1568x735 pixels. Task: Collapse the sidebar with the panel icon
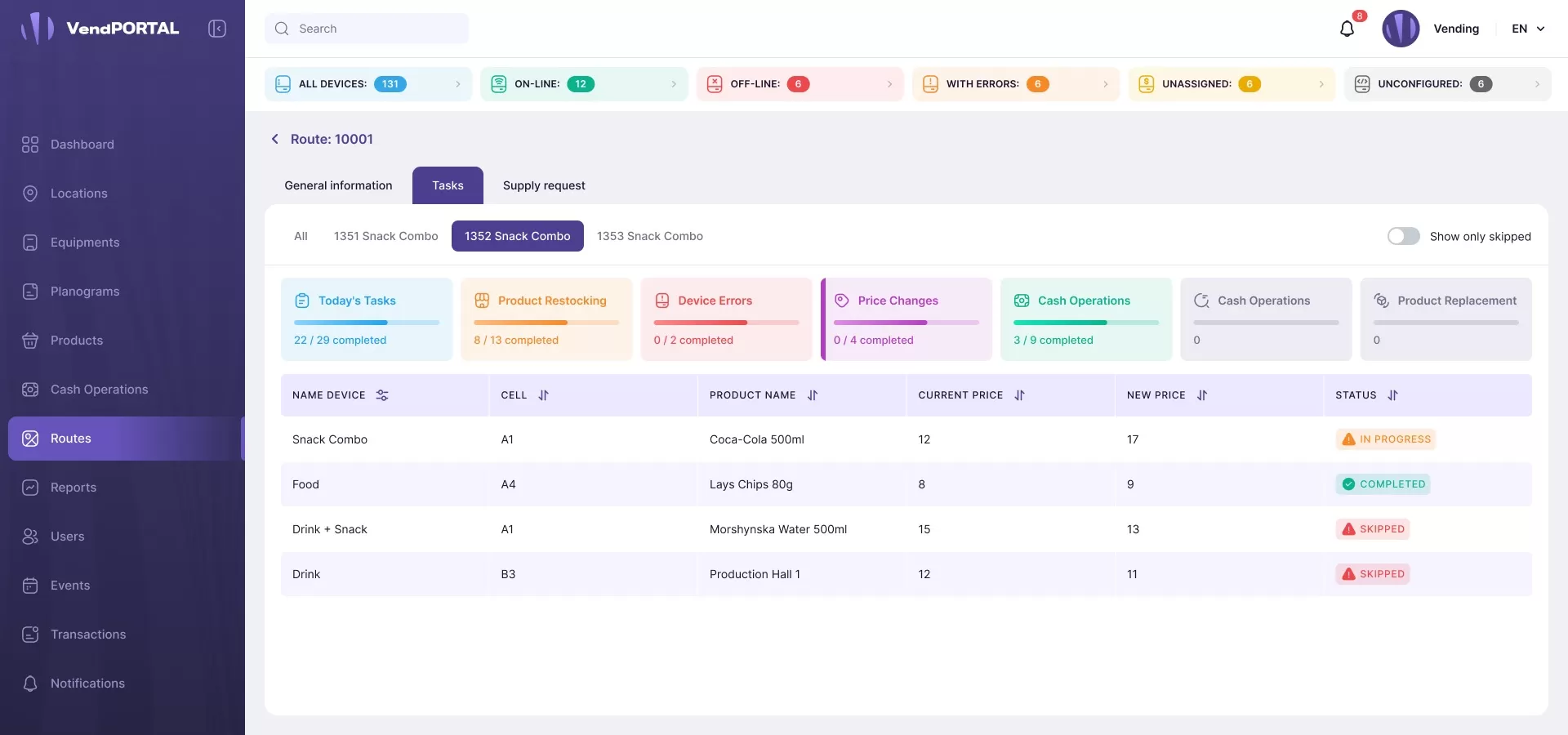(217, 29)
